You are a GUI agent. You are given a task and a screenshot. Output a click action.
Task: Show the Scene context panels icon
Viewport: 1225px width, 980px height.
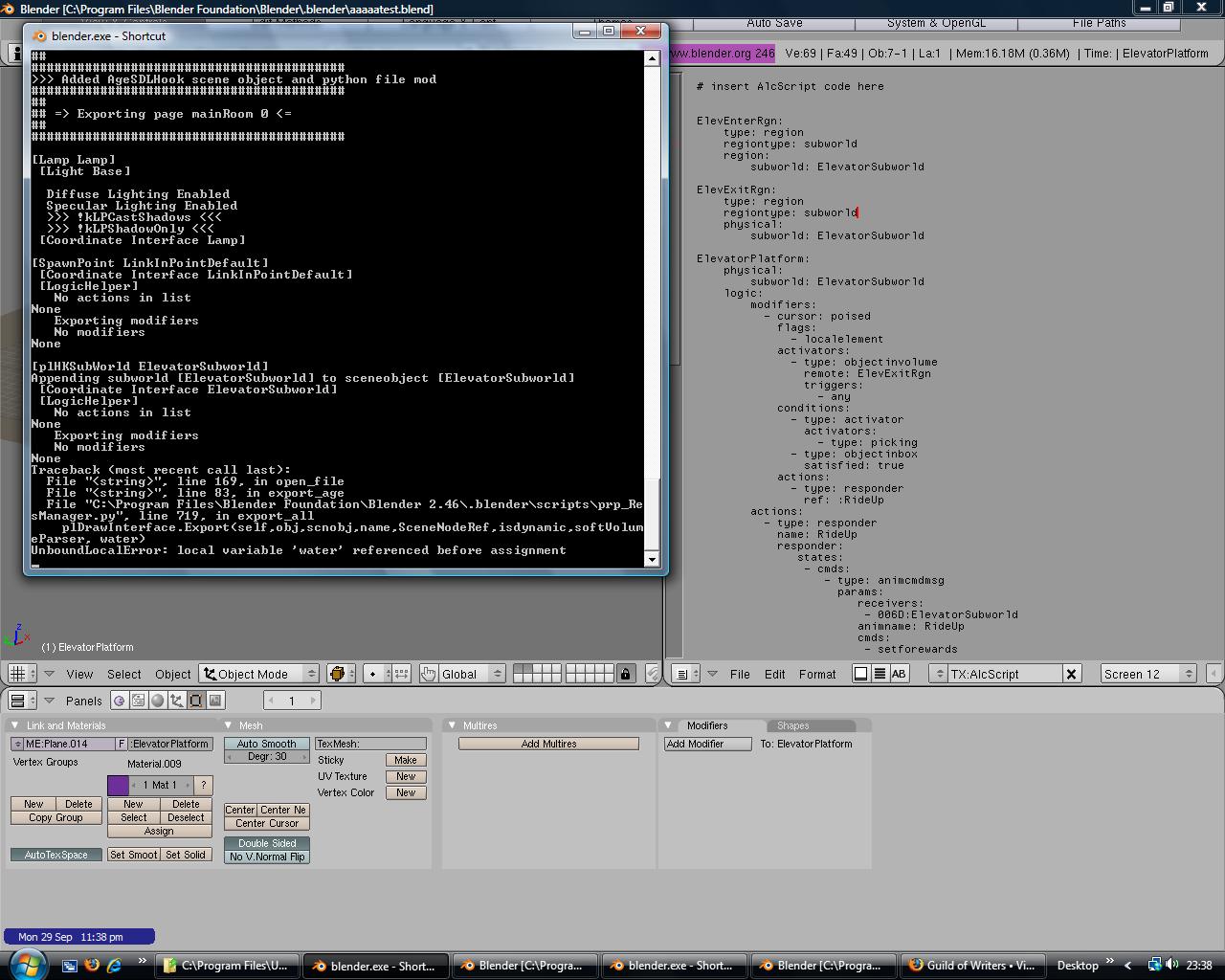pyautogui.click(x=215, y=701)
